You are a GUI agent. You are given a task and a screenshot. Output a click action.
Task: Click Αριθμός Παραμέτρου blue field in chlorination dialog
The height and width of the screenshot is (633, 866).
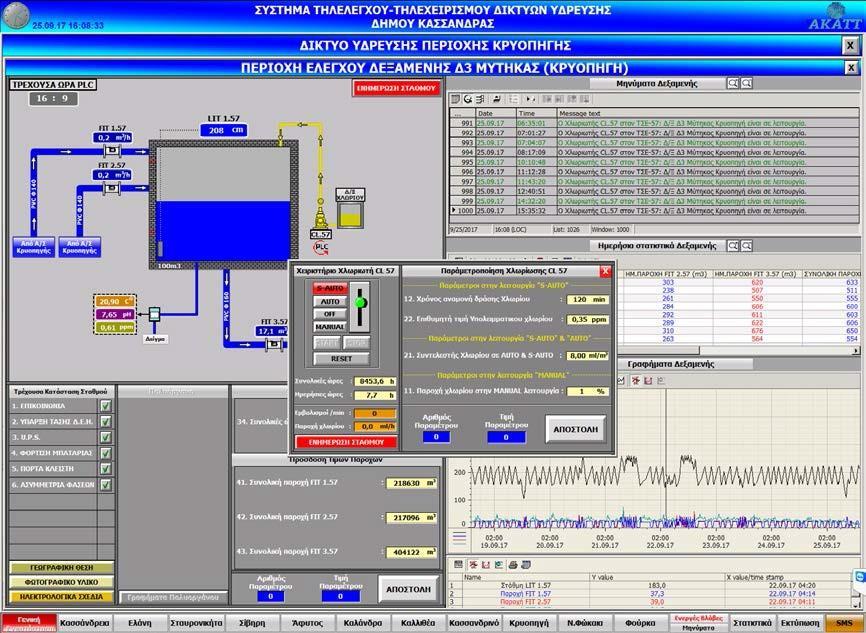[436, 437]
